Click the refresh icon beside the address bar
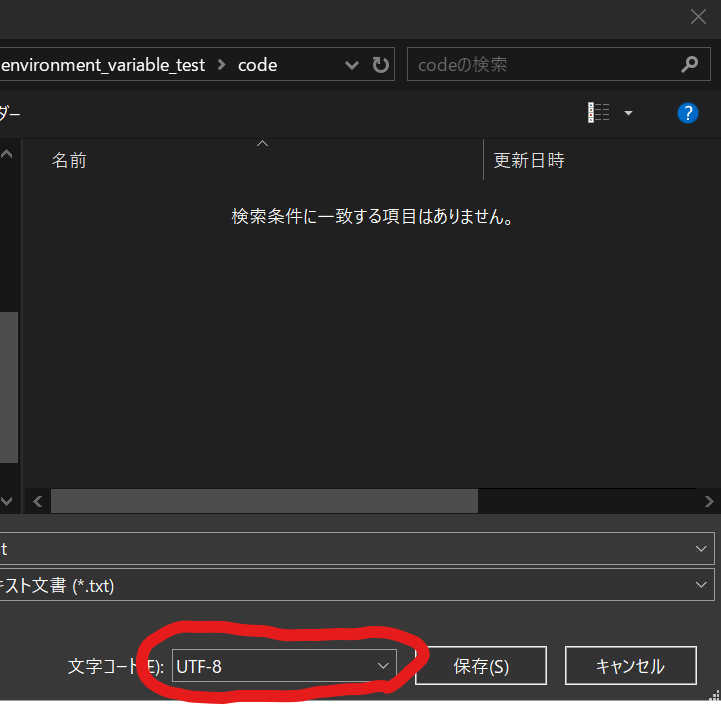Screen dimensions: 721x705 pos(380,65)
